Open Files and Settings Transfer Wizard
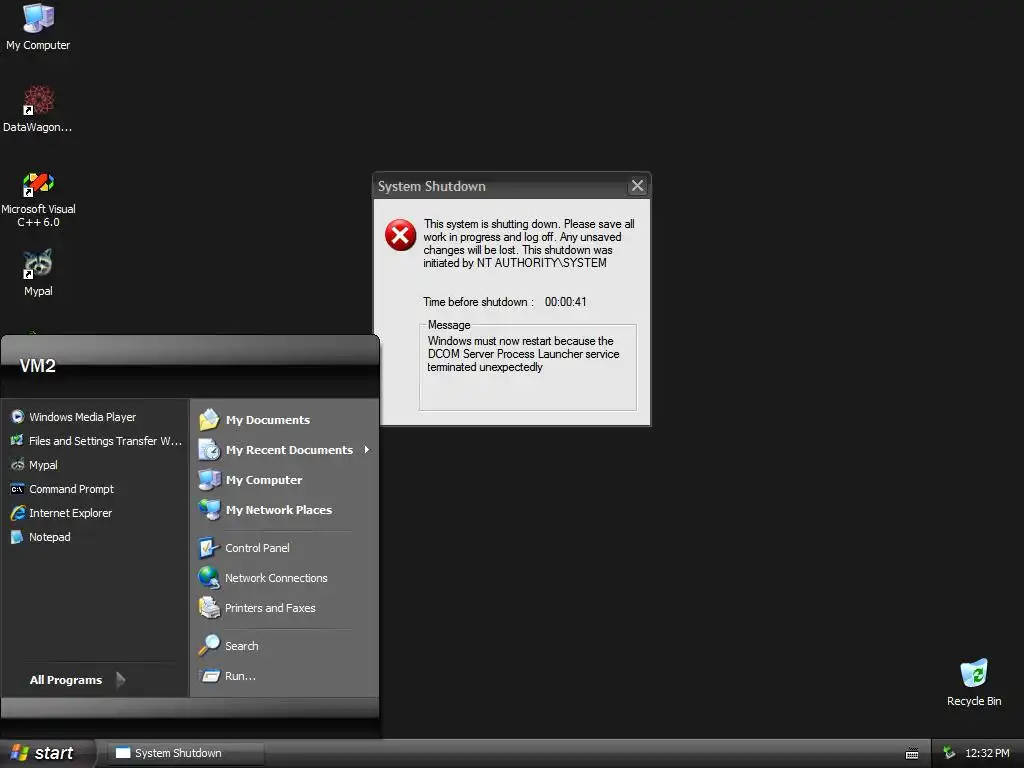 point(96,441)
